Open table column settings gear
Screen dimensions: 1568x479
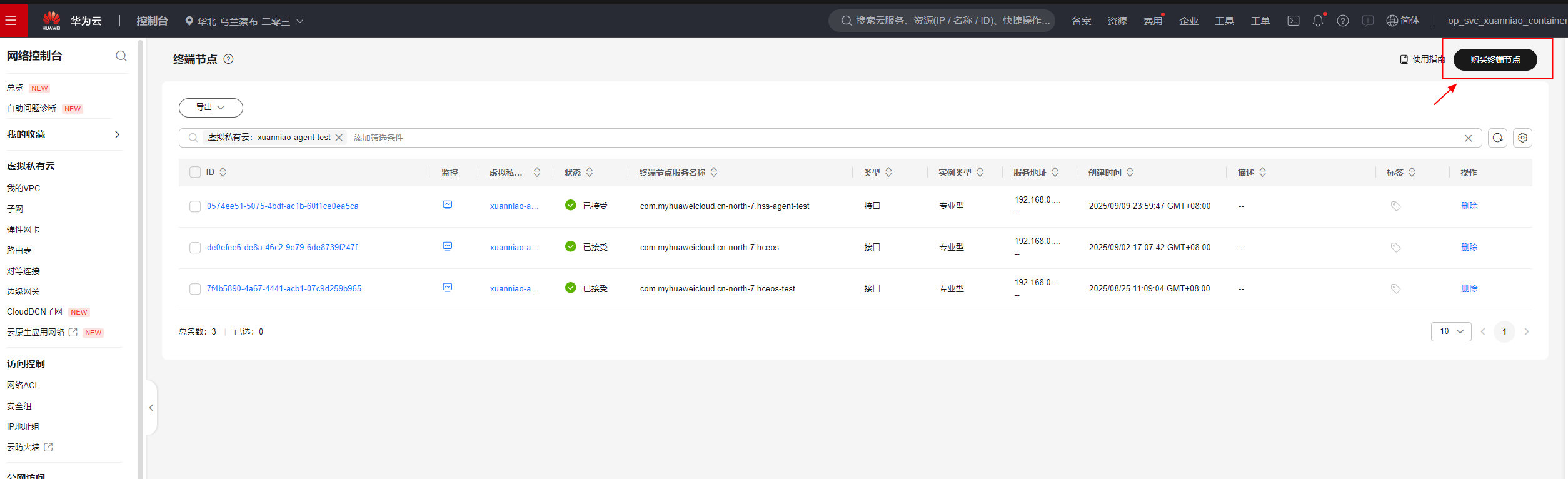1522,138
